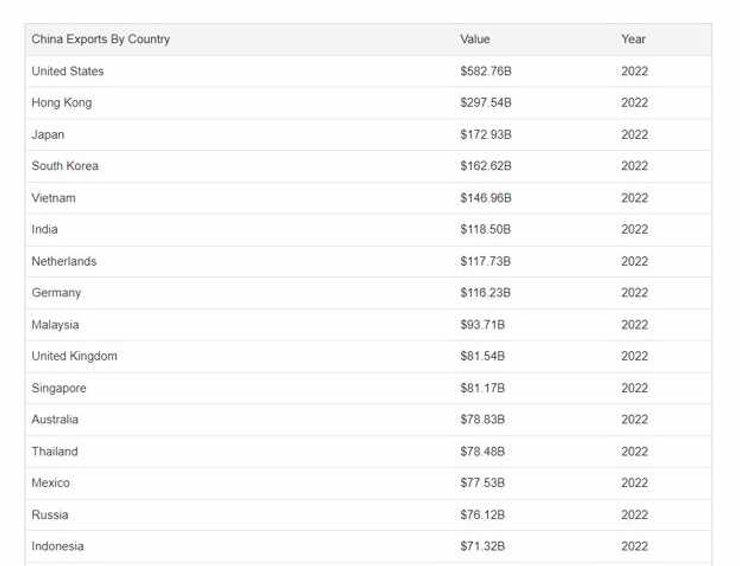The height and width of the screenshot is (566, 740).
Task: Click the Malaysia link
Action: click(x=55, y=325)
